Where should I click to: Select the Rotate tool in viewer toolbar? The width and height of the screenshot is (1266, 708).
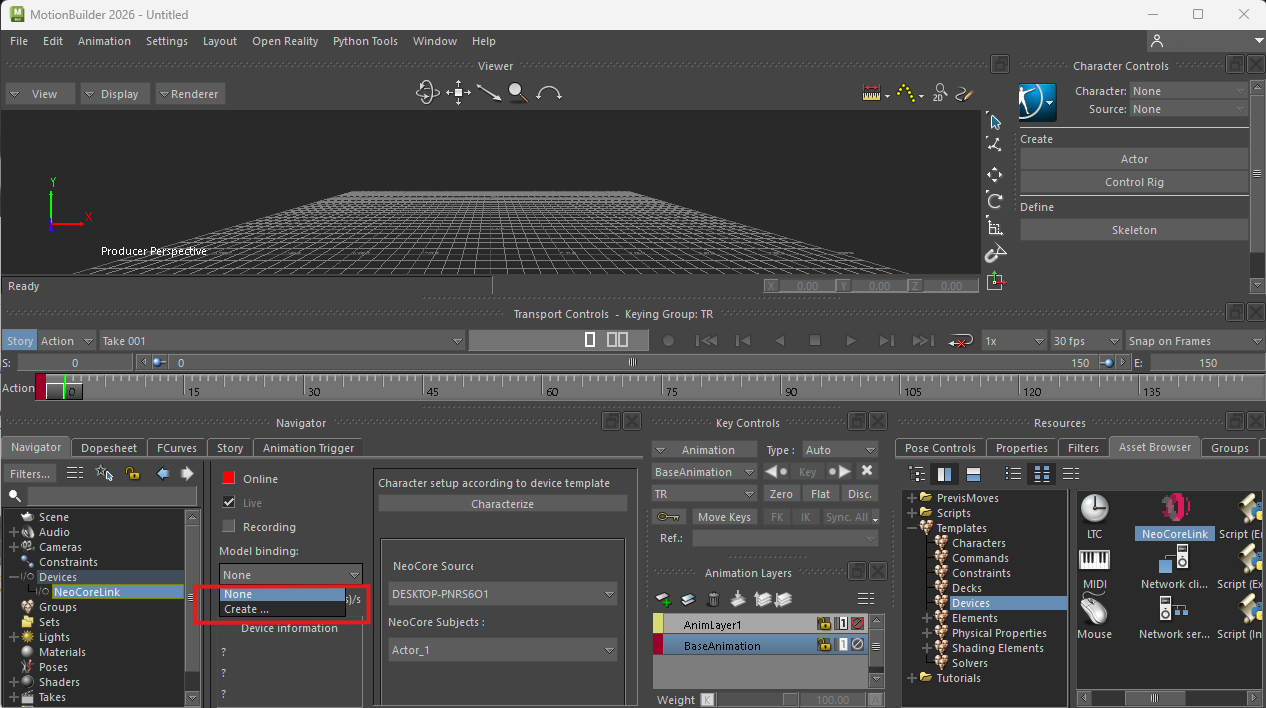(x=994, y=201)
